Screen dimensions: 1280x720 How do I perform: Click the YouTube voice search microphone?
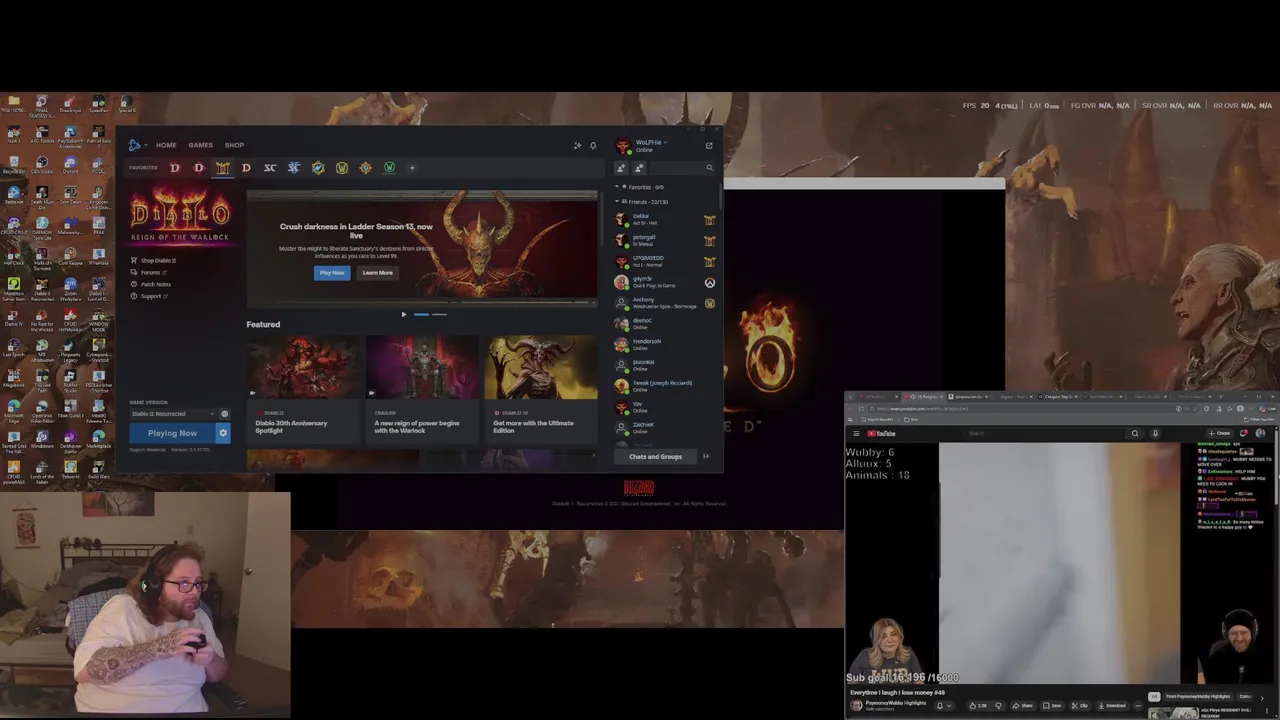pos(1155,433)
